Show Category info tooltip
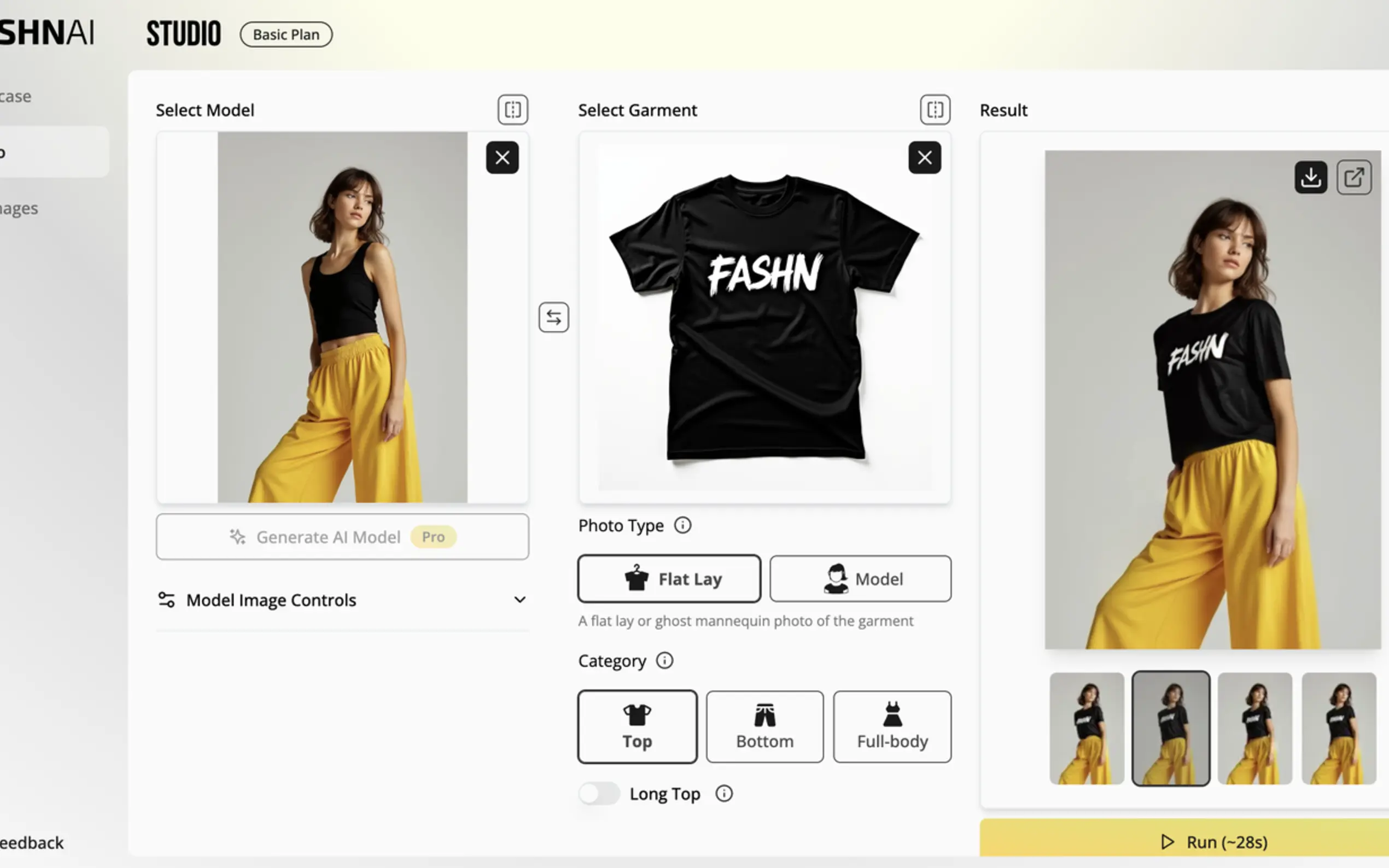Image resolution: width=1389 pixels, height=868 pixels. tap(665, 661)
